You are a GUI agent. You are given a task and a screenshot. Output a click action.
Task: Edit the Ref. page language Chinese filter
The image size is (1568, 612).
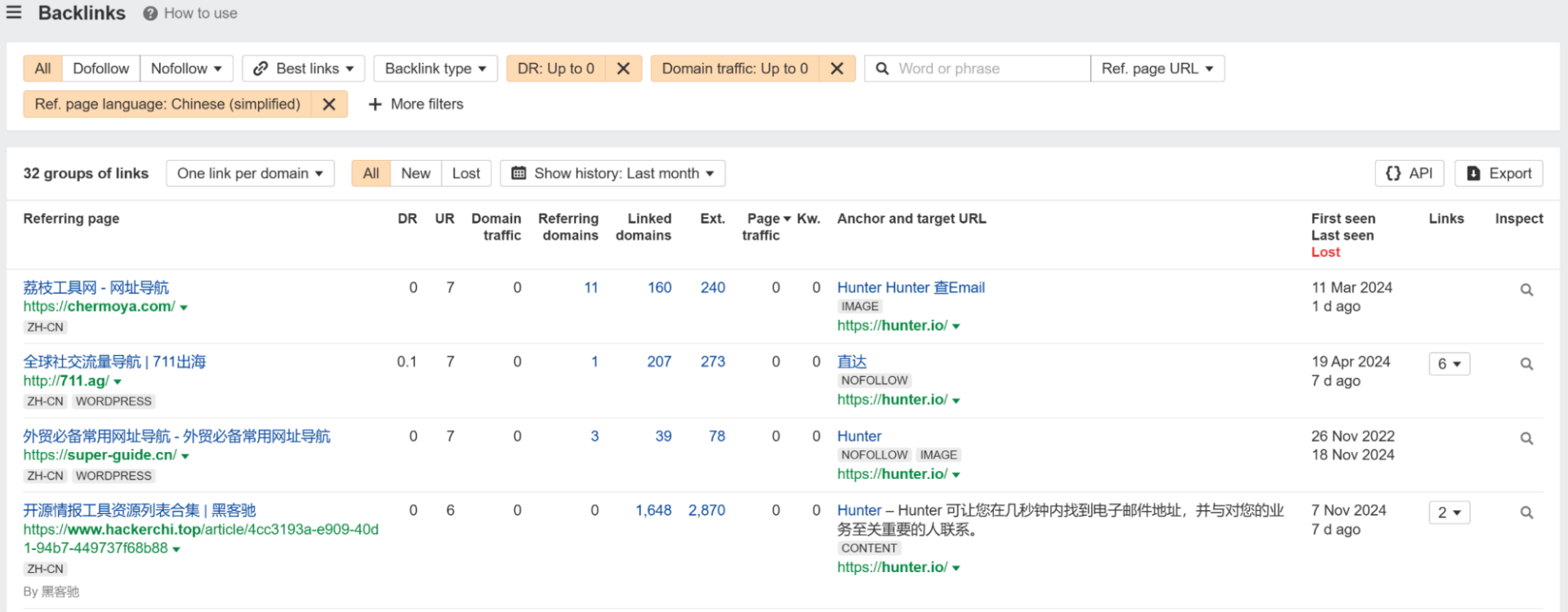[167, 104]
